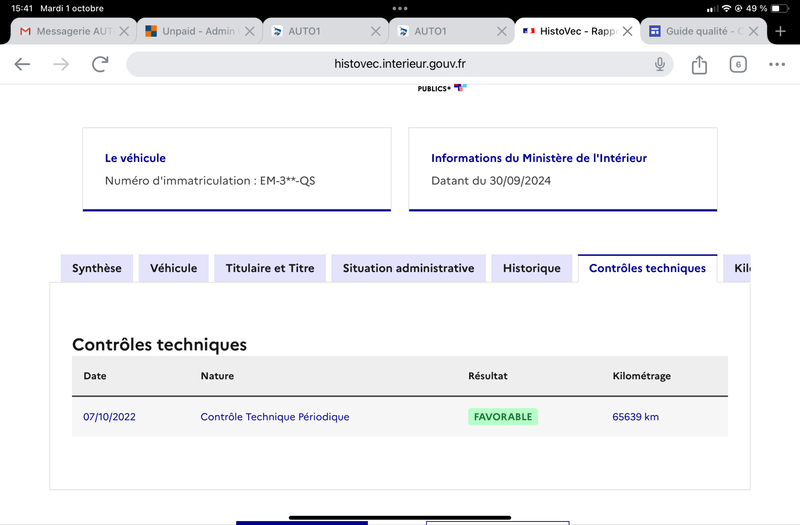800x525 pixels.
Task: Open the share menu icon
Action: point(699,65)
